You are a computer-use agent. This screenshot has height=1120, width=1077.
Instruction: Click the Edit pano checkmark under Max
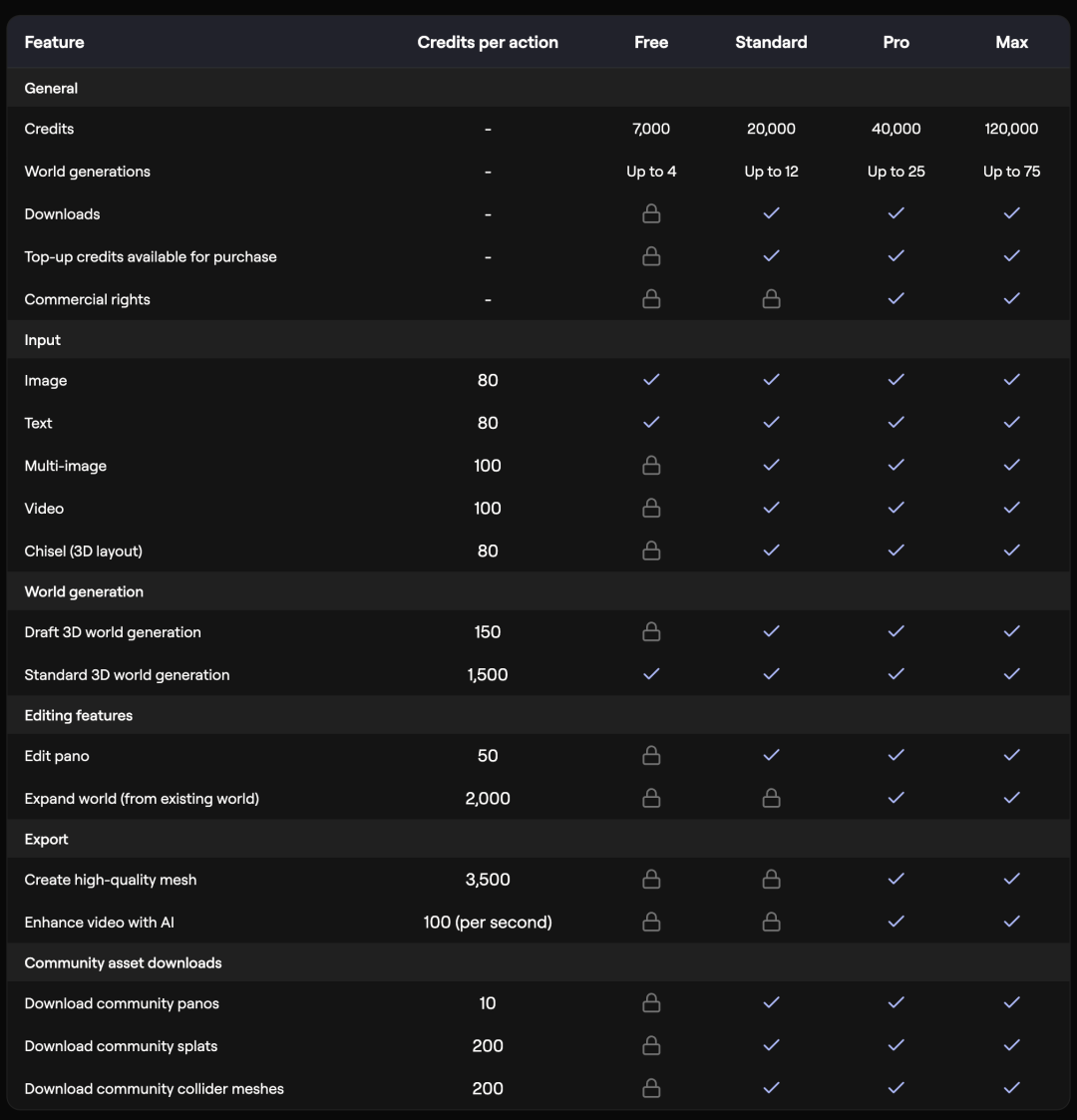[x=1011, y=755]
